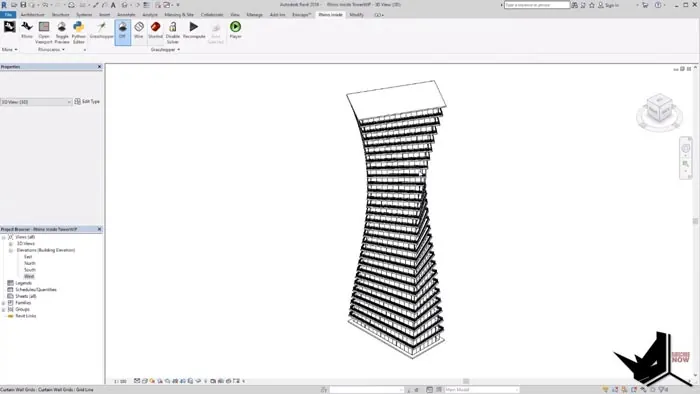
Task: Switch to the Manage ribbon tab
Action: tap(254, 15)
